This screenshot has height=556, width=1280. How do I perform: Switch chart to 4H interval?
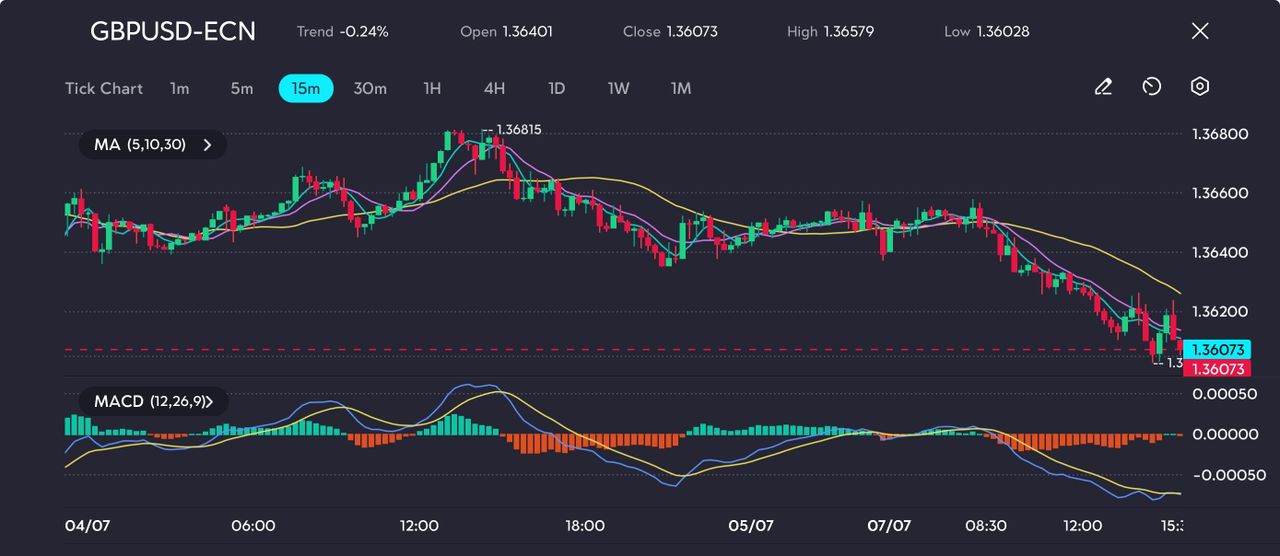[x=494, y=89]
